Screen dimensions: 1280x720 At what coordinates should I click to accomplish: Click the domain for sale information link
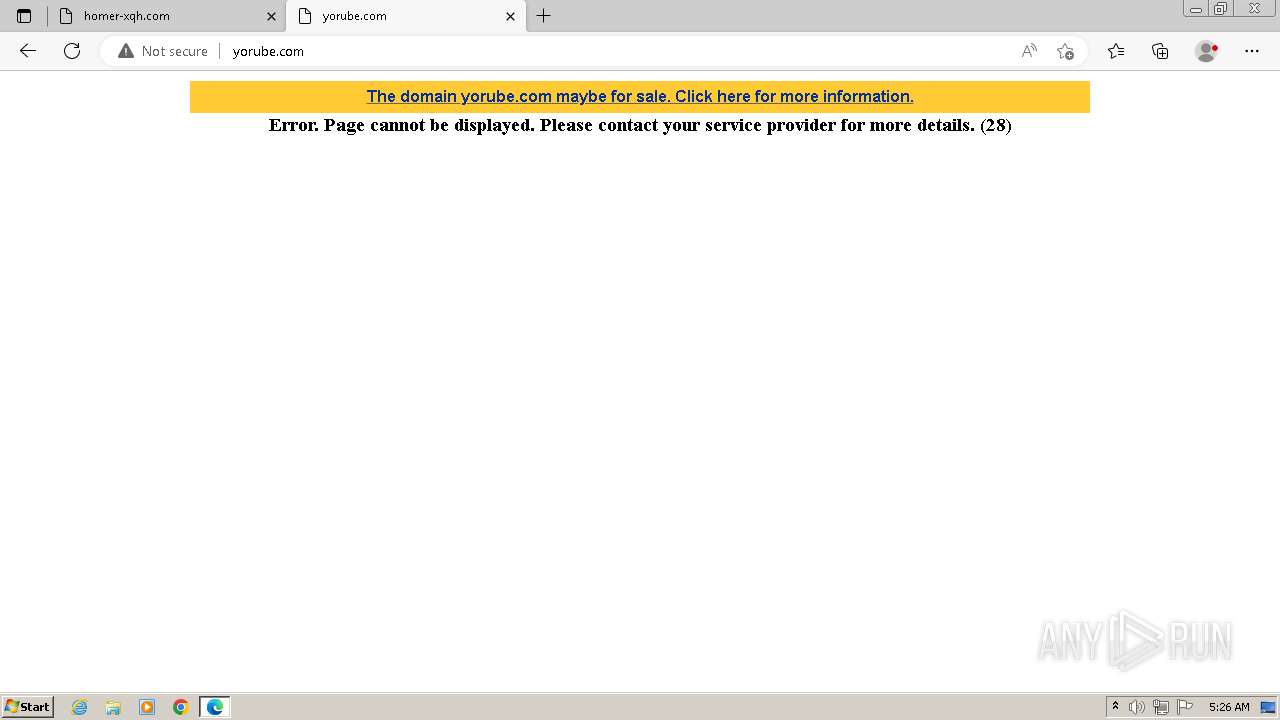(x=640, y=96)
